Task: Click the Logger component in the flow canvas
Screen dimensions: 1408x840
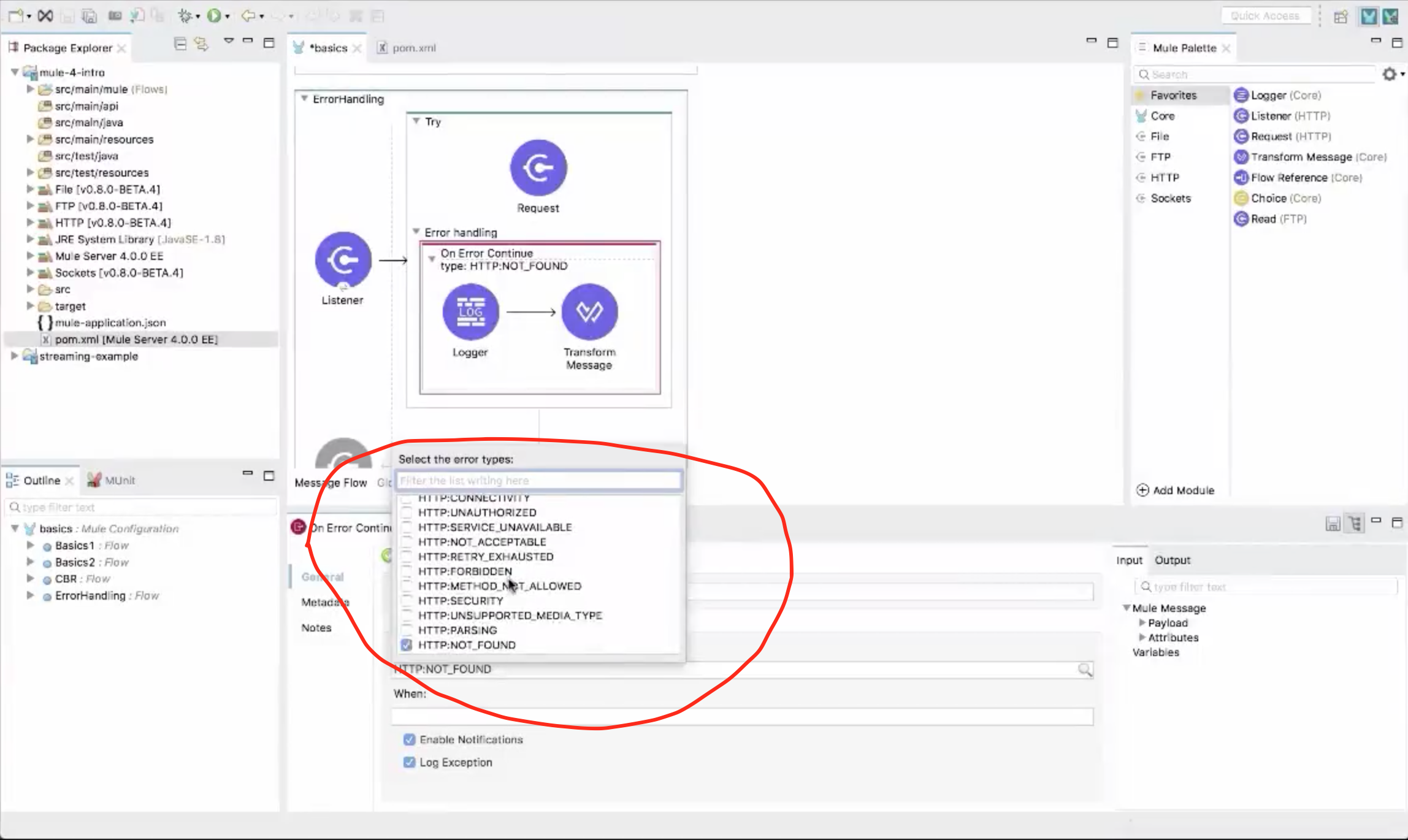Action: tap(470, 312)
